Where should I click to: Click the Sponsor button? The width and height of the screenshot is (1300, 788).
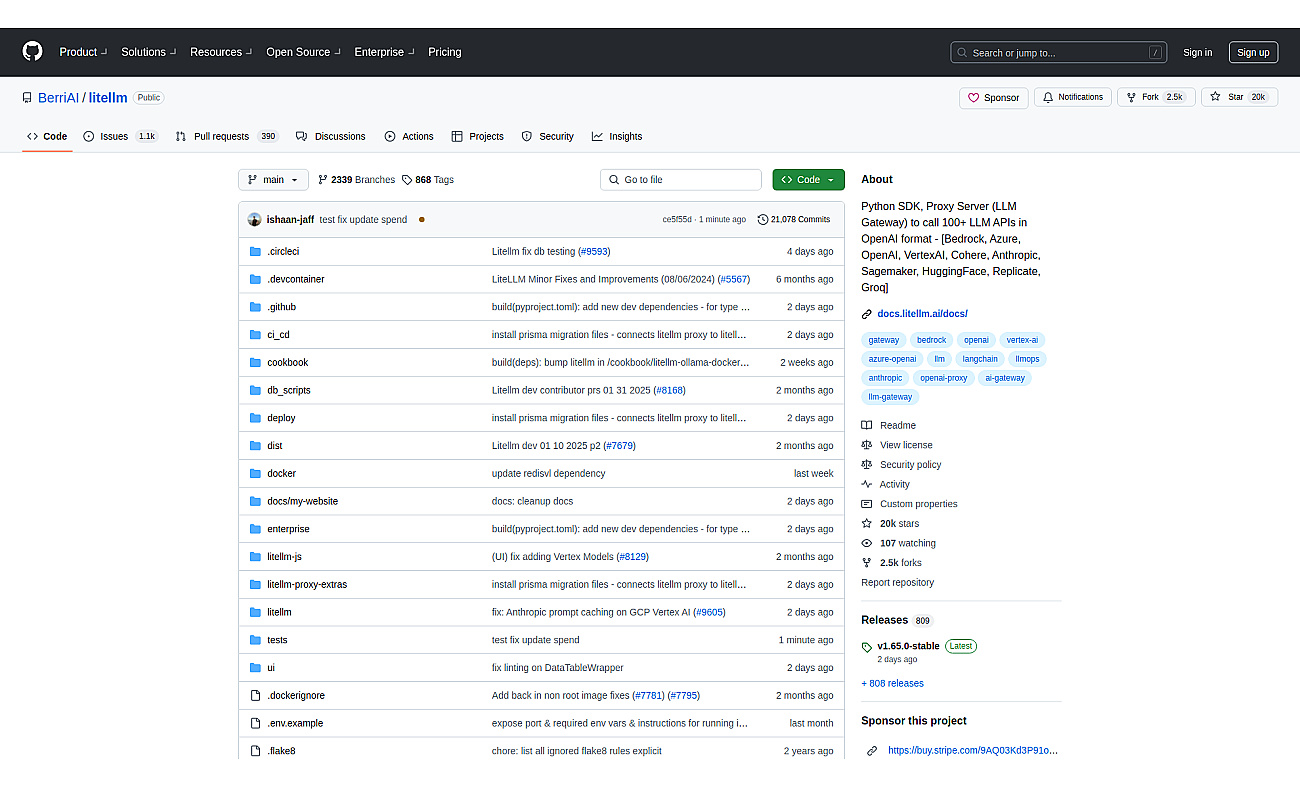(x=994, y=98)
